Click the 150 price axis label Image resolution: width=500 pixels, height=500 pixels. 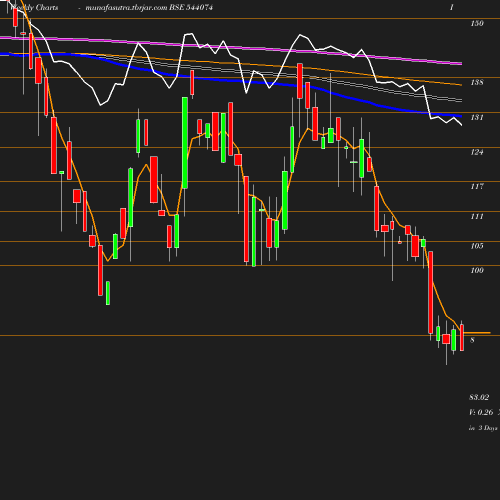pos(477,23)
